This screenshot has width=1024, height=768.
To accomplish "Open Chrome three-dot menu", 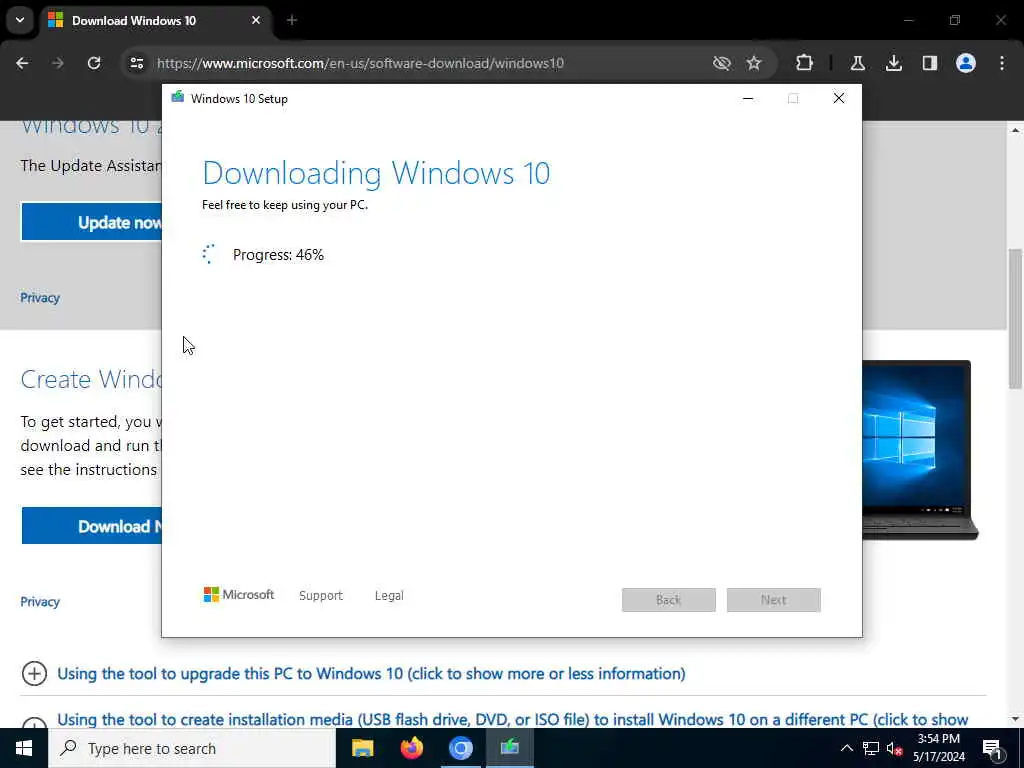I will (x=1002, y=63).
